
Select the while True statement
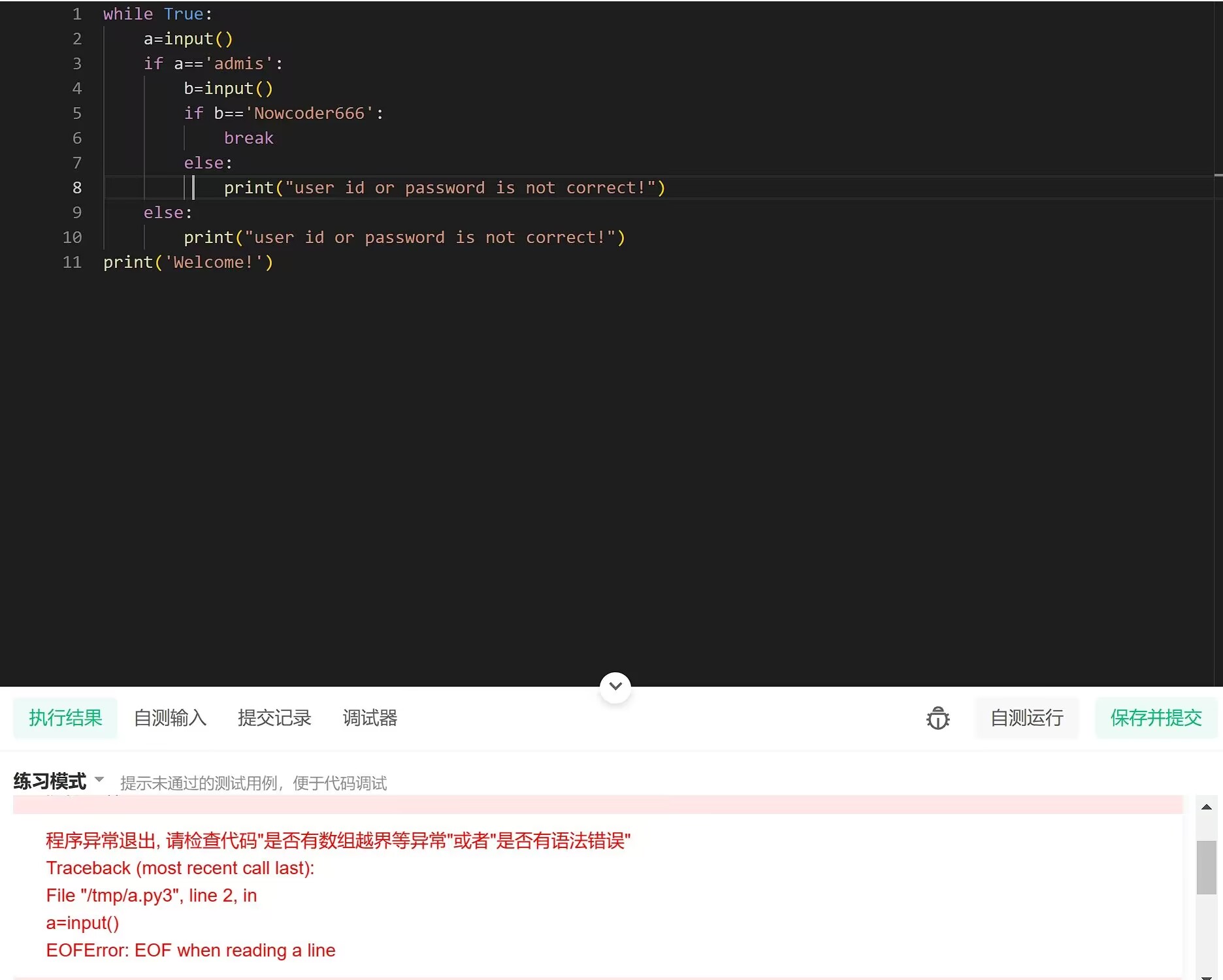[x=157, y=14]
